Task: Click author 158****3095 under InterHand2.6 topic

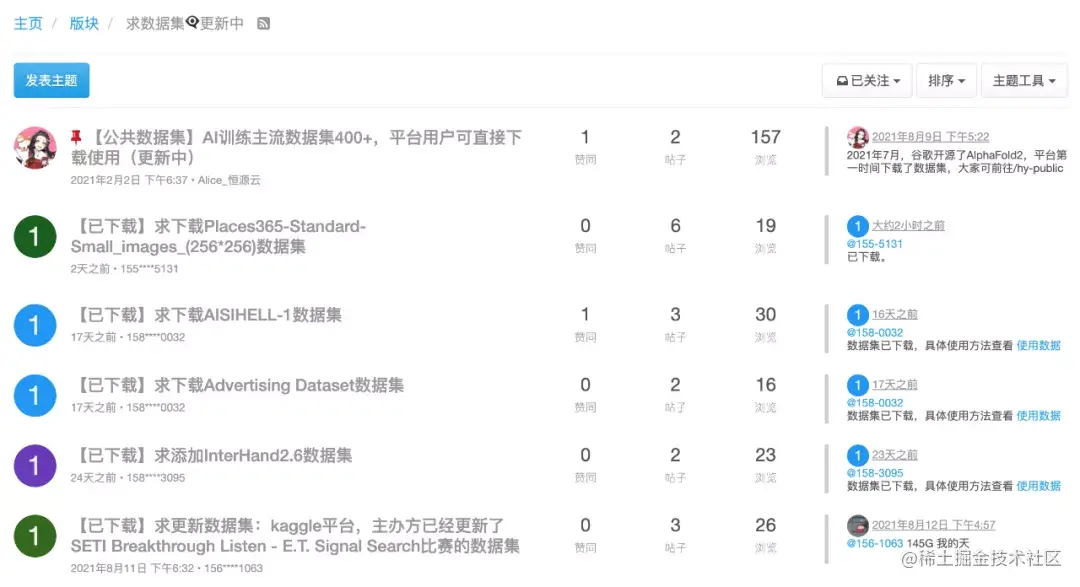Action: coord(156,477)
